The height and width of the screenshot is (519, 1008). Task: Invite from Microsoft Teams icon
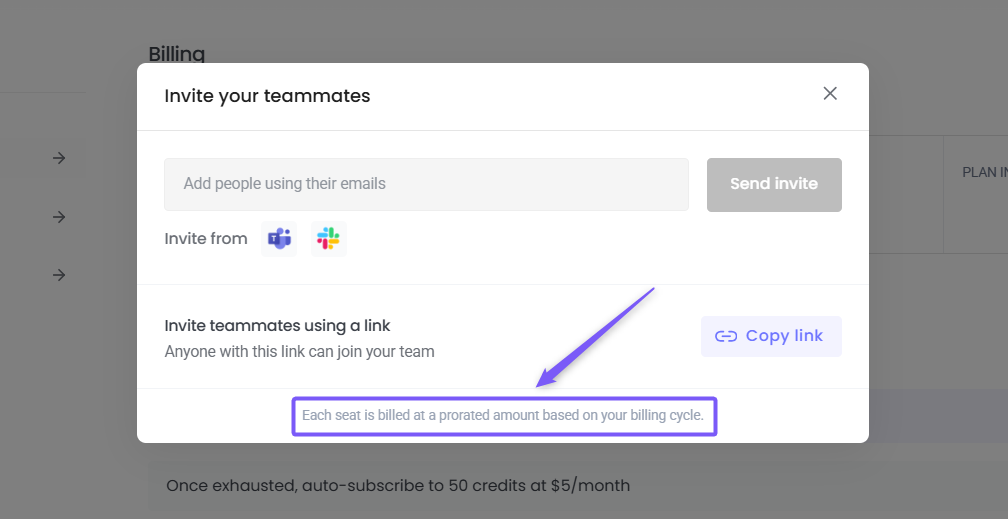click(279, 239)
